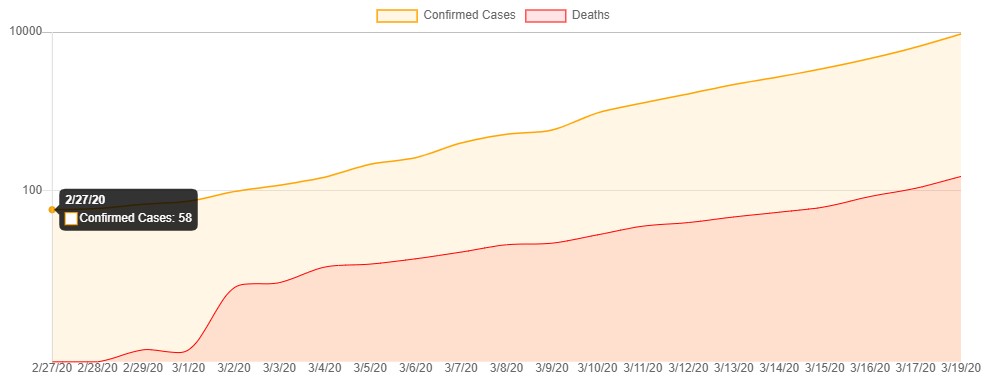Click the 3/15/20 date label

click(x=824, y=368)
